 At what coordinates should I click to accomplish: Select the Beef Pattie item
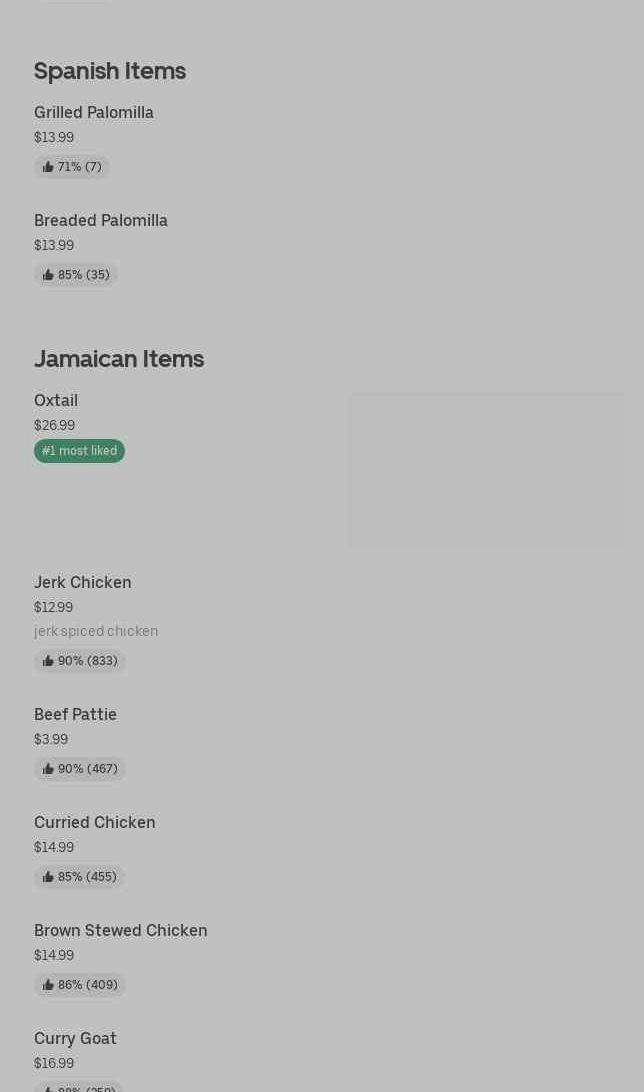76,714
